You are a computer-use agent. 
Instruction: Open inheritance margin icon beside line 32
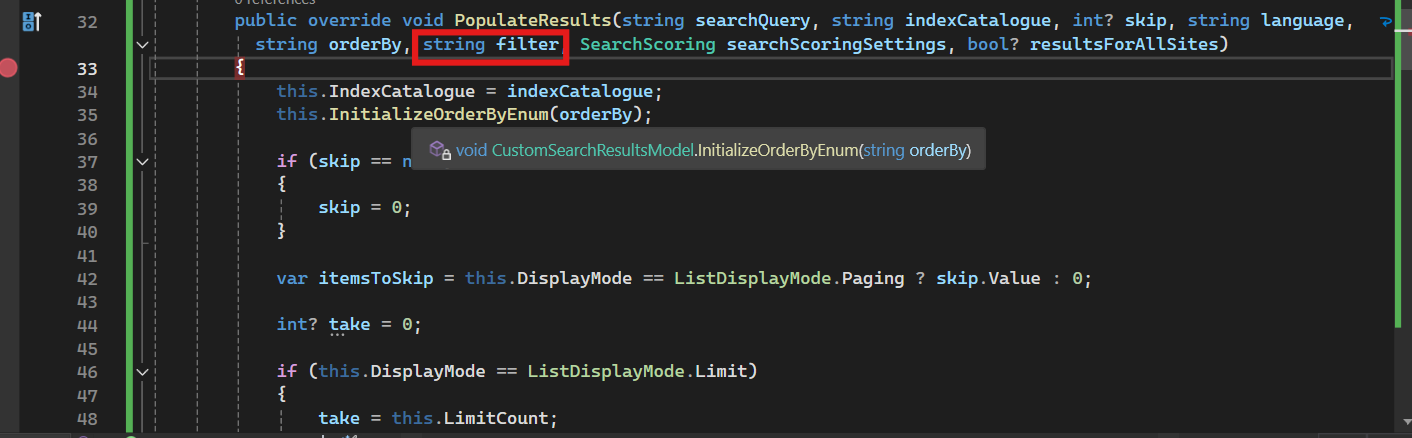coord(31,20)
